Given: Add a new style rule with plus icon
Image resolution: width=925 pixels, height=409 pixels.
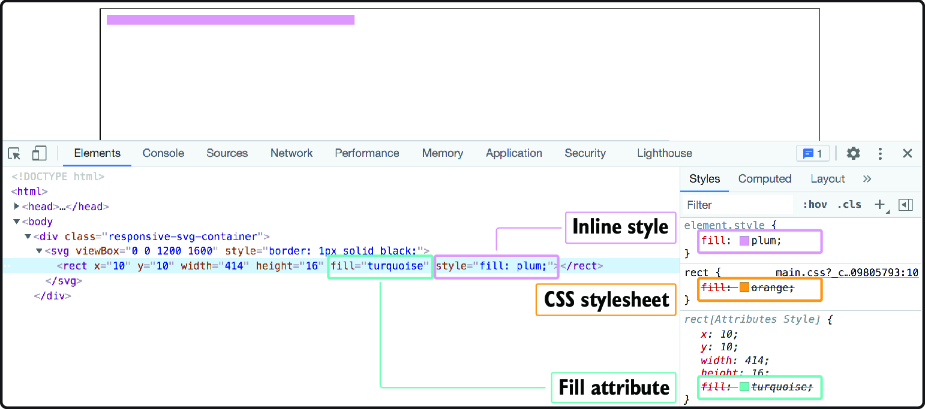Looking at the screenshot, I should click(x=880, y=205).
